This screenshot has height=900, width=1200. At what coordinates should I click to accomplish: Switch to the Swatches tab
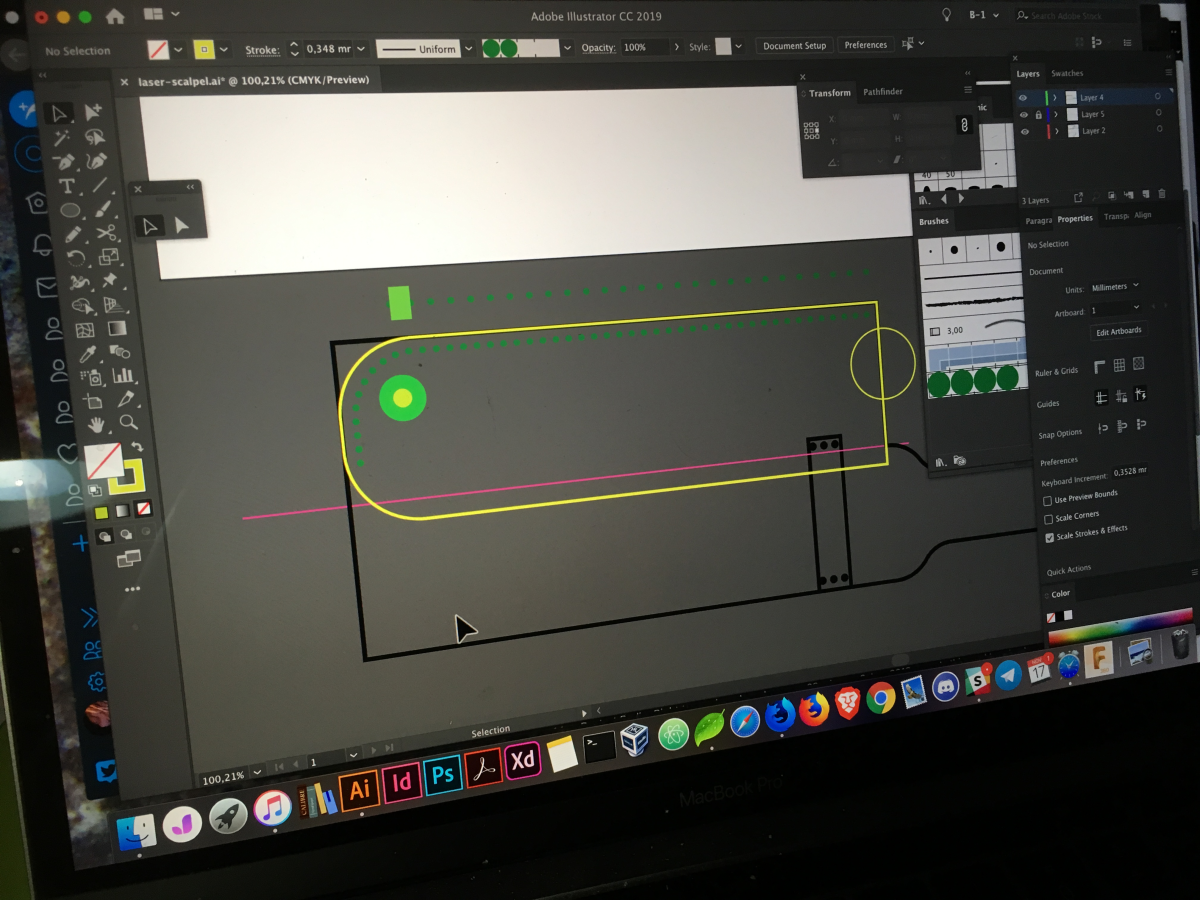pos(1067,73)
